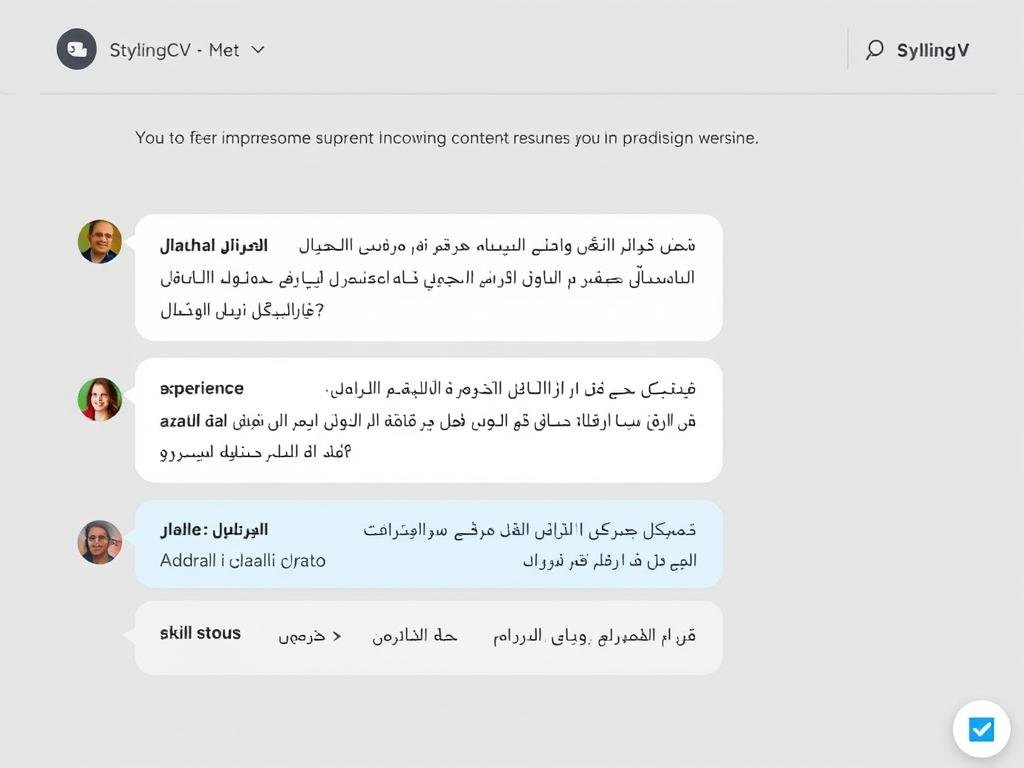Click the magnifier next to SyllingV

[875, 49]
